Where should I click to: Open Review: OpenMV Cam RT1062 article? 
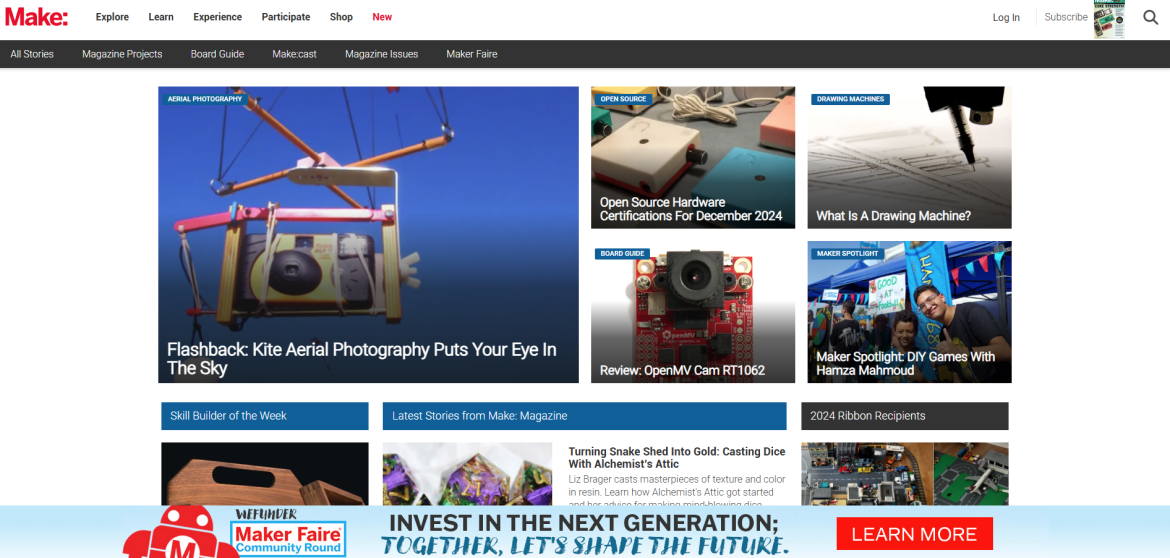(x=682, y=370)
